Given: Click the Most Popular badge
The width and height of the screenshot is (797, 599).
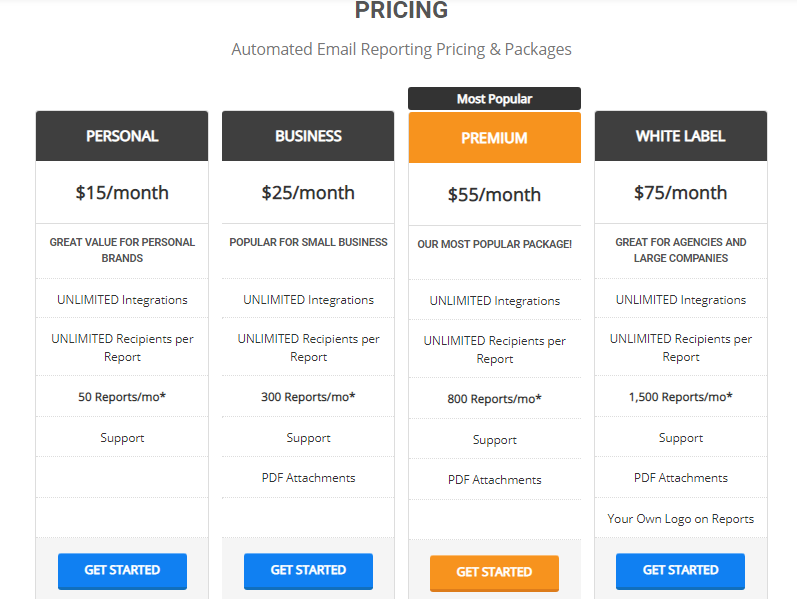Looking at the screenshot, I should tap(495, 99).
